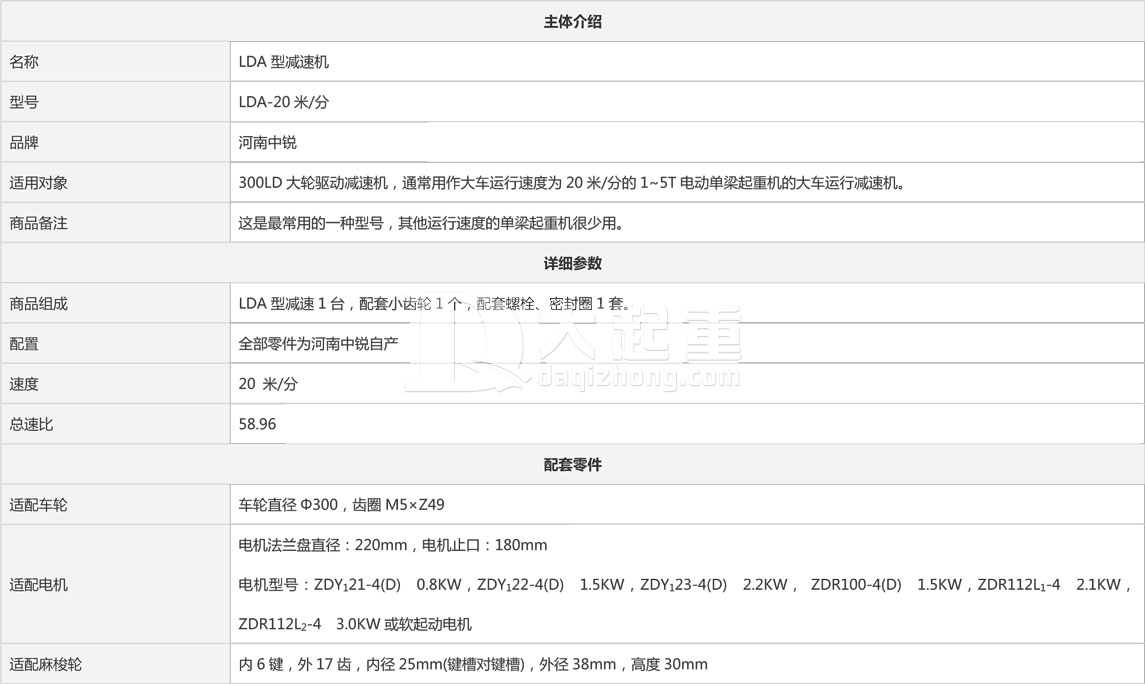1145x684 pixels.
Task: Click the 适配麻梭轮 row label
Action: tap(45, 664)
